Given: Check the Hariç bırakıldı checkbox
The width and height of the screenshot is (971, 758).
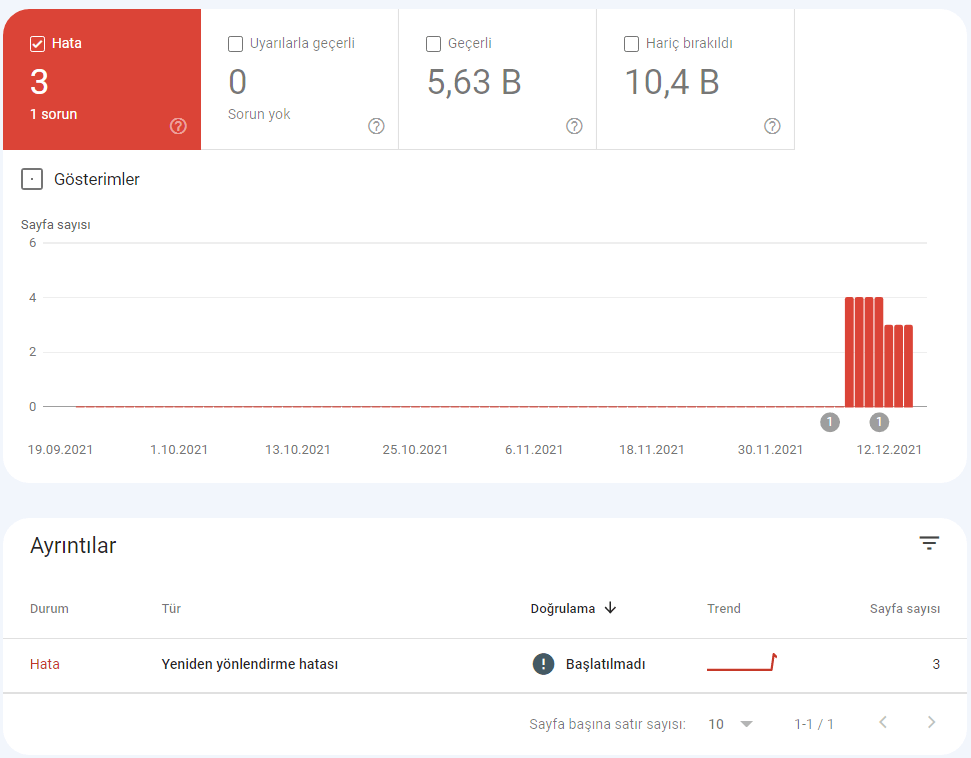Looking at the screenshot, I should (x=631, y=44).
